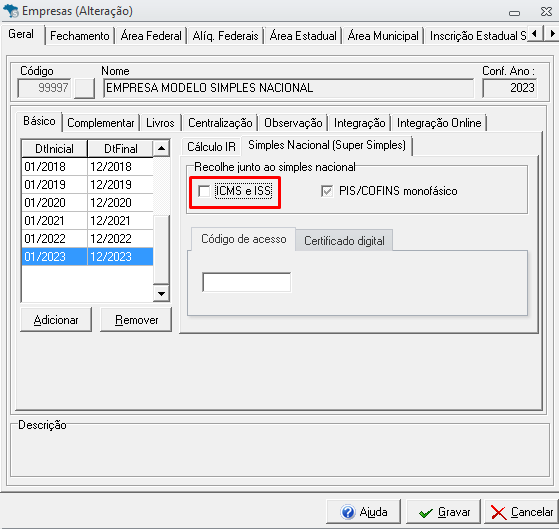The height and width of the screenshot is (530, 559).
Task: Select the Cálculo IR tab
Action: coord(211,146)
